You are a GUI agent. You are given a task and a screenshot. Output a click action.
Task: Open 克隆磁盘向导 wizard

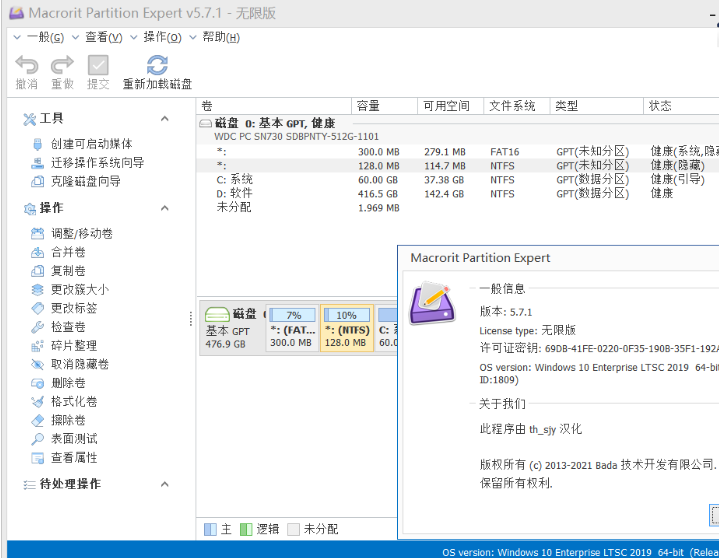point(85,182)
